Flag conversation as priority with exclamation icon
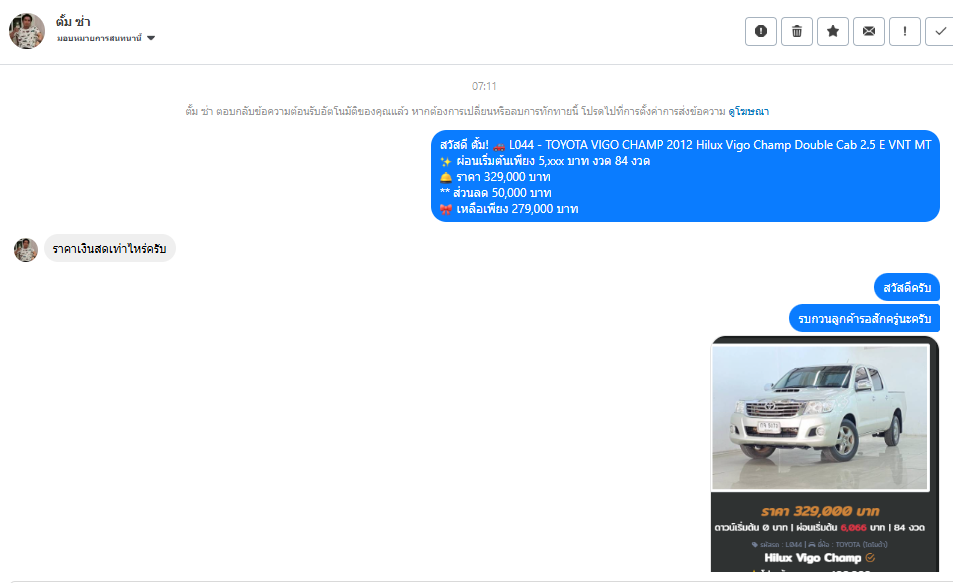Image resolution: width=953 pixels, height=583 pixels. 904,31
